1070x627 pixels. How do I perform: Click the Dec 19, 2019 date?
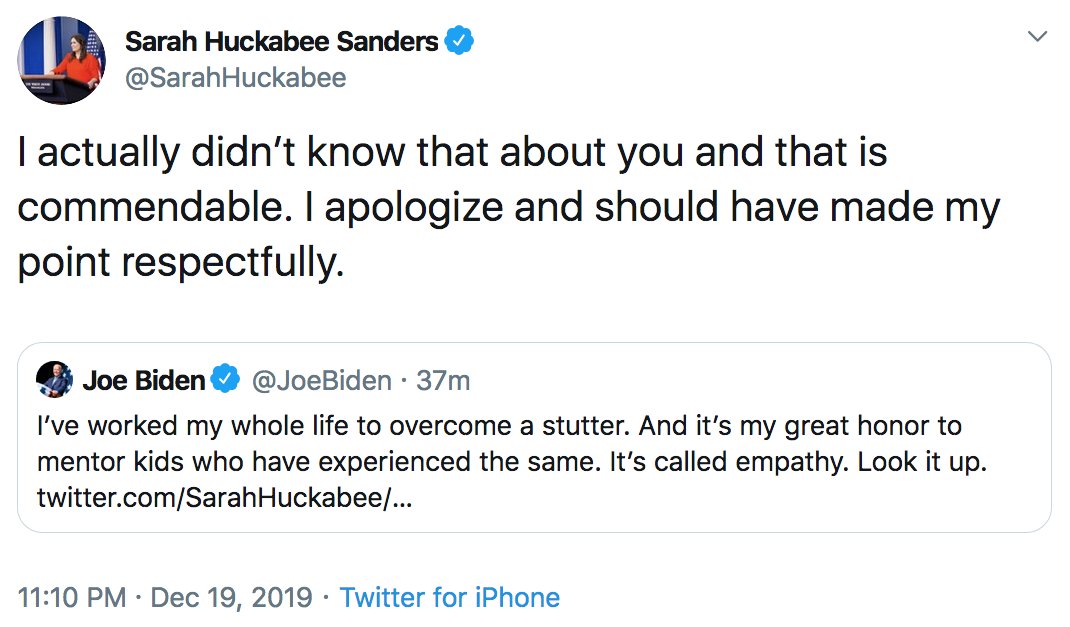click(231, 598)
